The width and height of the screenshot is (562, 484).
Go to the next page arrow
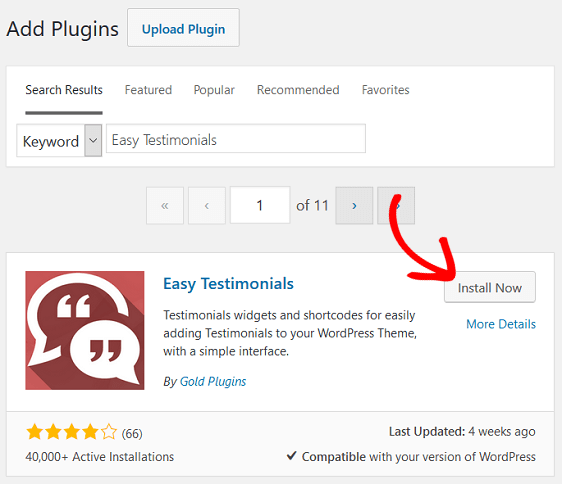click(354, 205)
